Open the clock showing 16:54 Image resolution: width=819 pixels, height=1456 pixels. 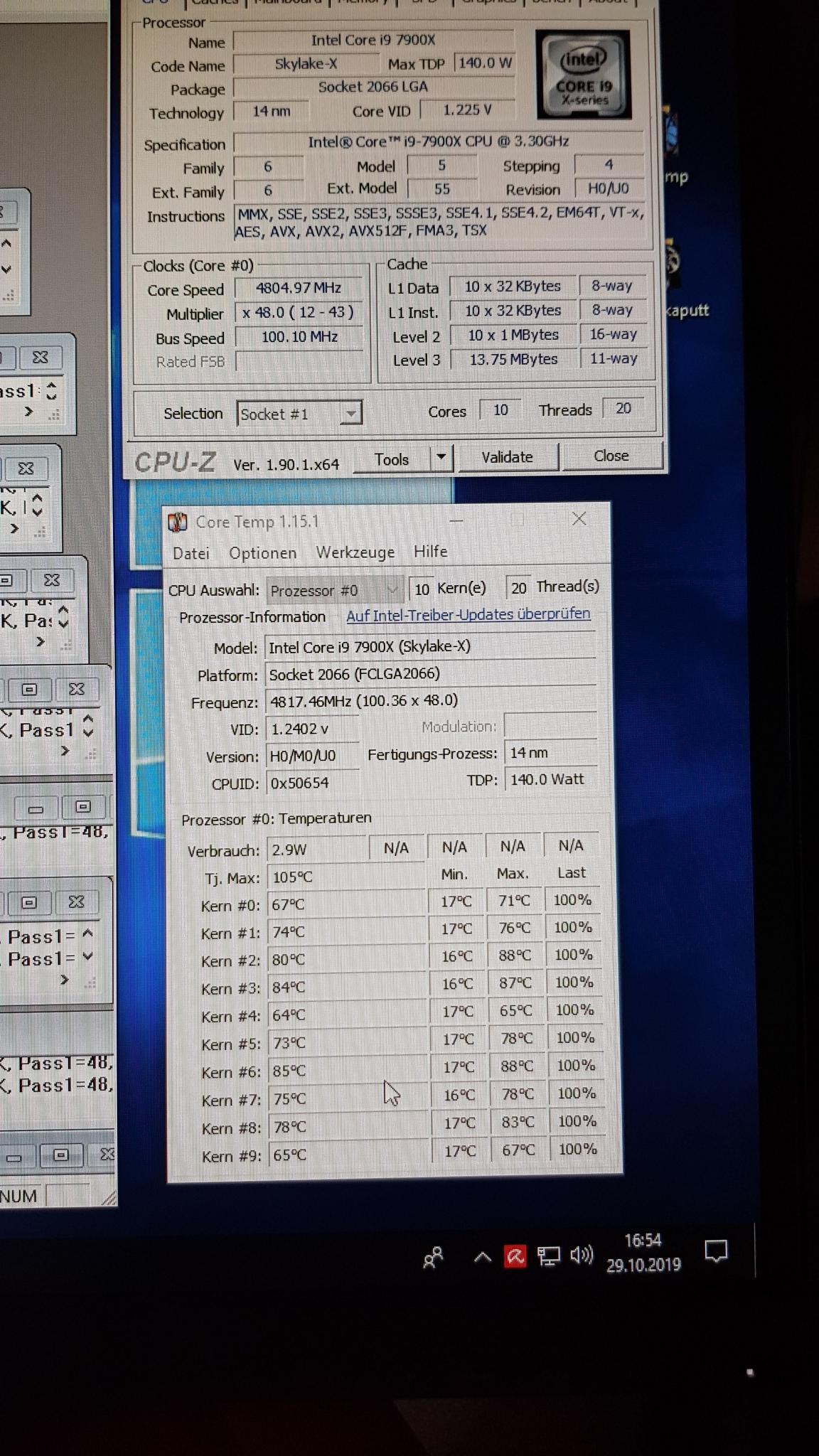[x=643, y=1252]
